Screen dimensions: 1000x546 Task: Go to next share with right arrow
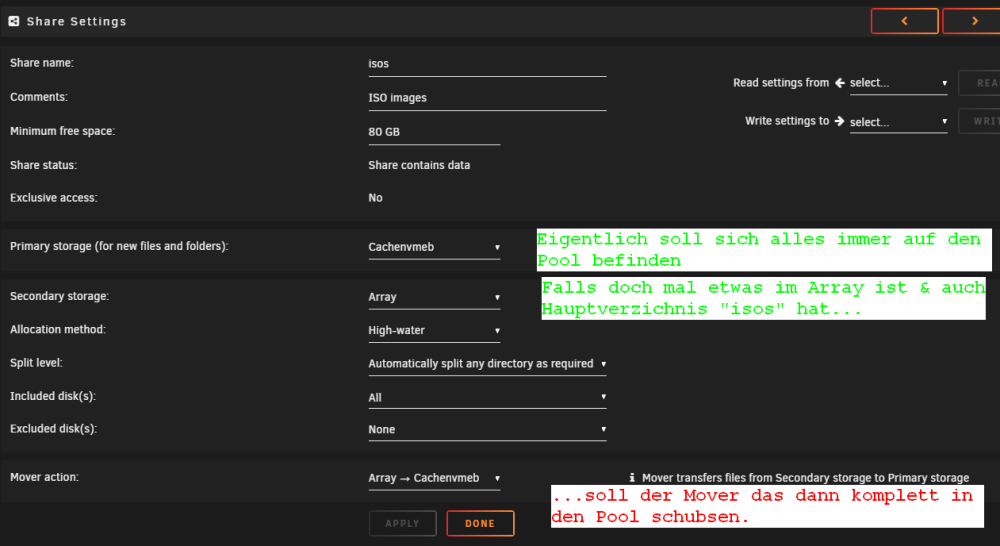pyautogui.click(x=972, y=21)
